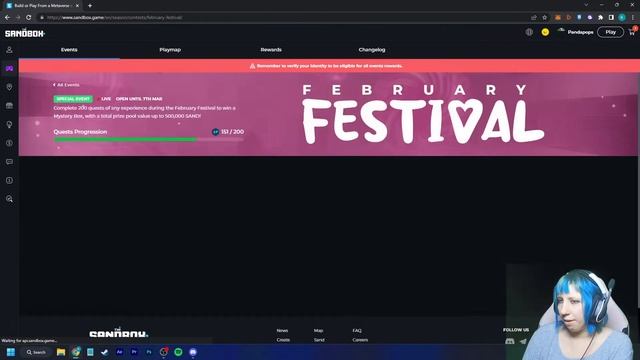Open the FAQ footer link
This screenshot has height=360, width=640.
tap(357, 331)
